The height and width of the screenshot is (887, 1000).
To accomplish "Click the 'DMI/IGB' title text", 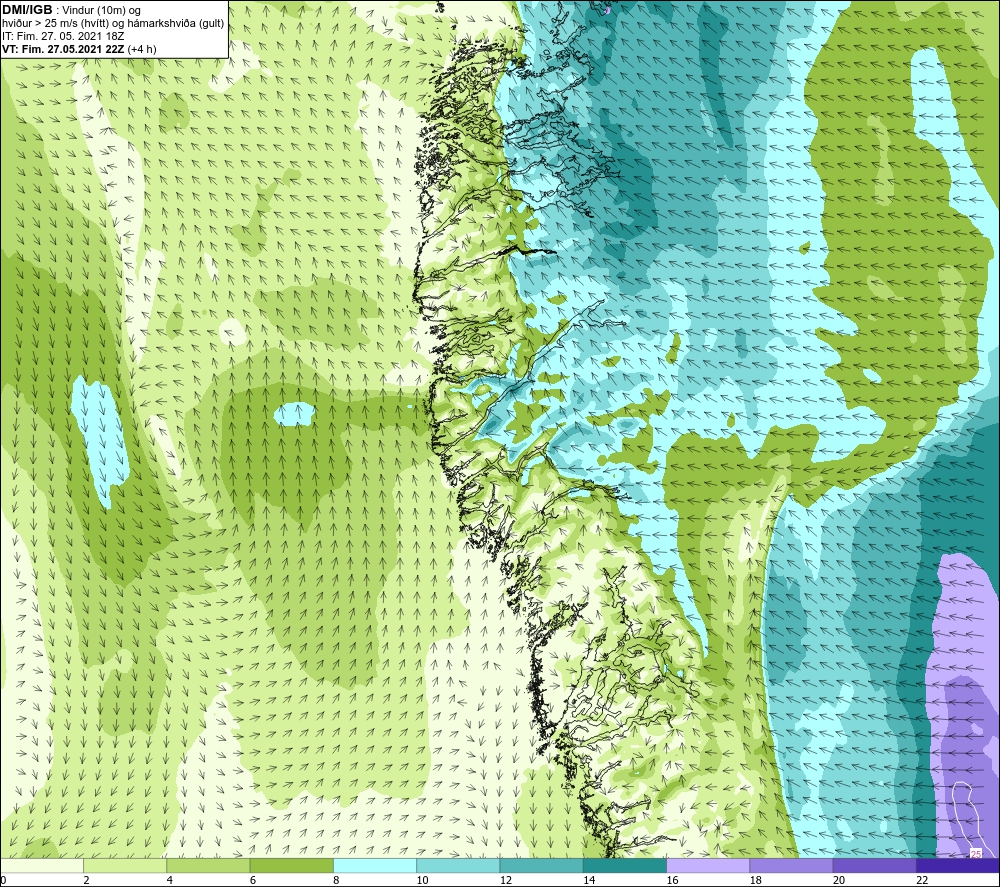I will [27, 10].
